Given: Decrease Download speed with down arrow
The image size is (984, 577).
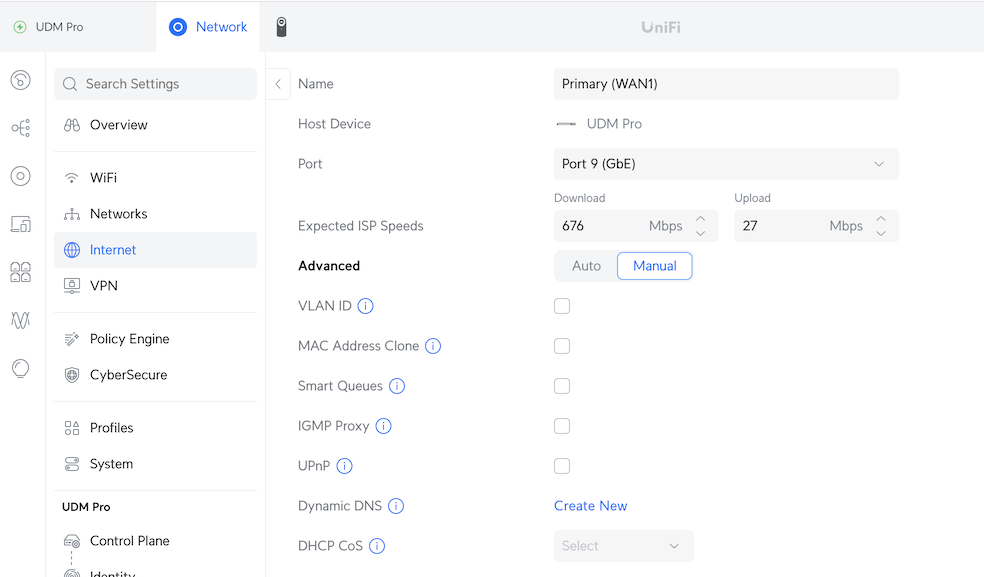Looking at the screenshot, I should click(700, 234).
